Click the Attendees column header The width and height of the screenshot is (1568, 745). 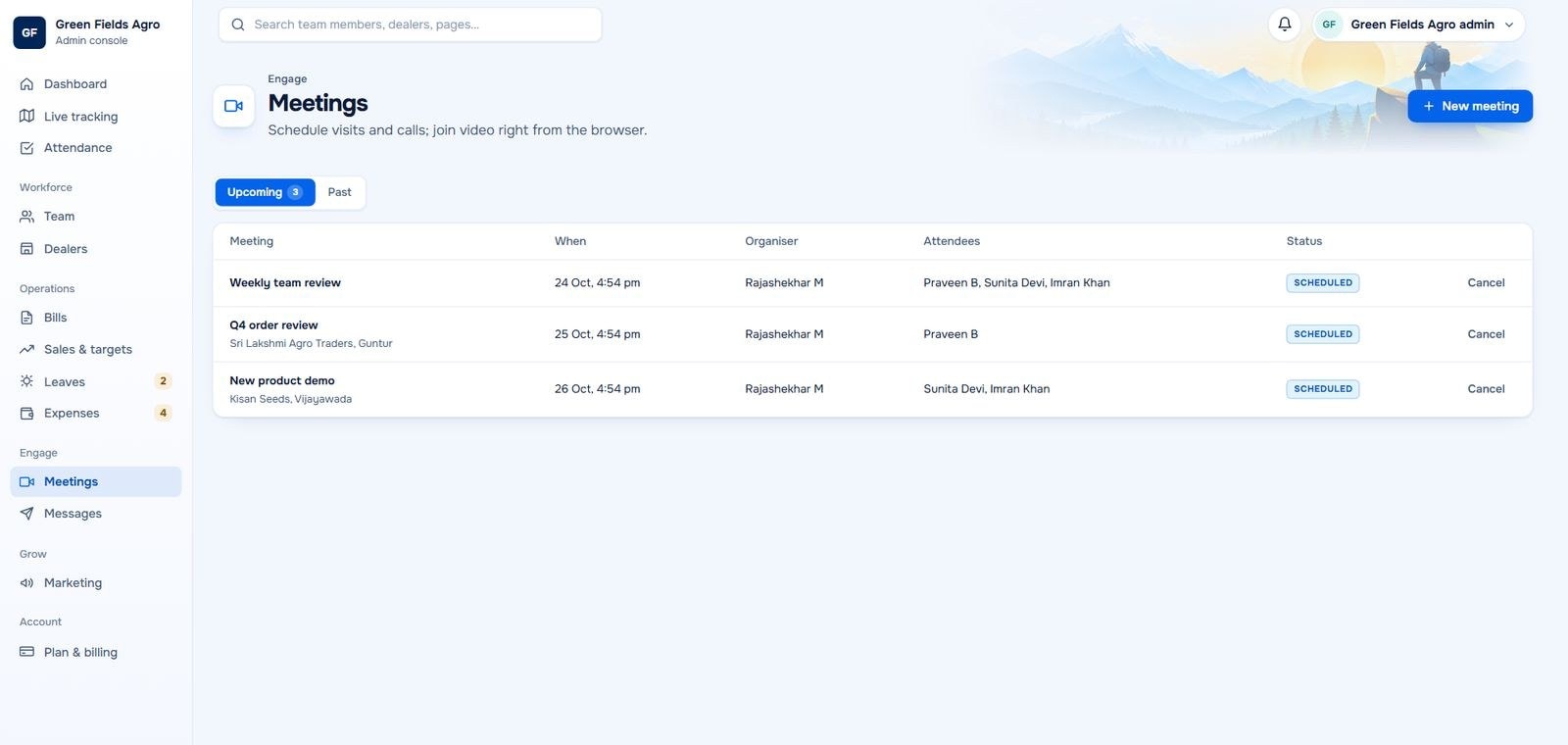952,241
